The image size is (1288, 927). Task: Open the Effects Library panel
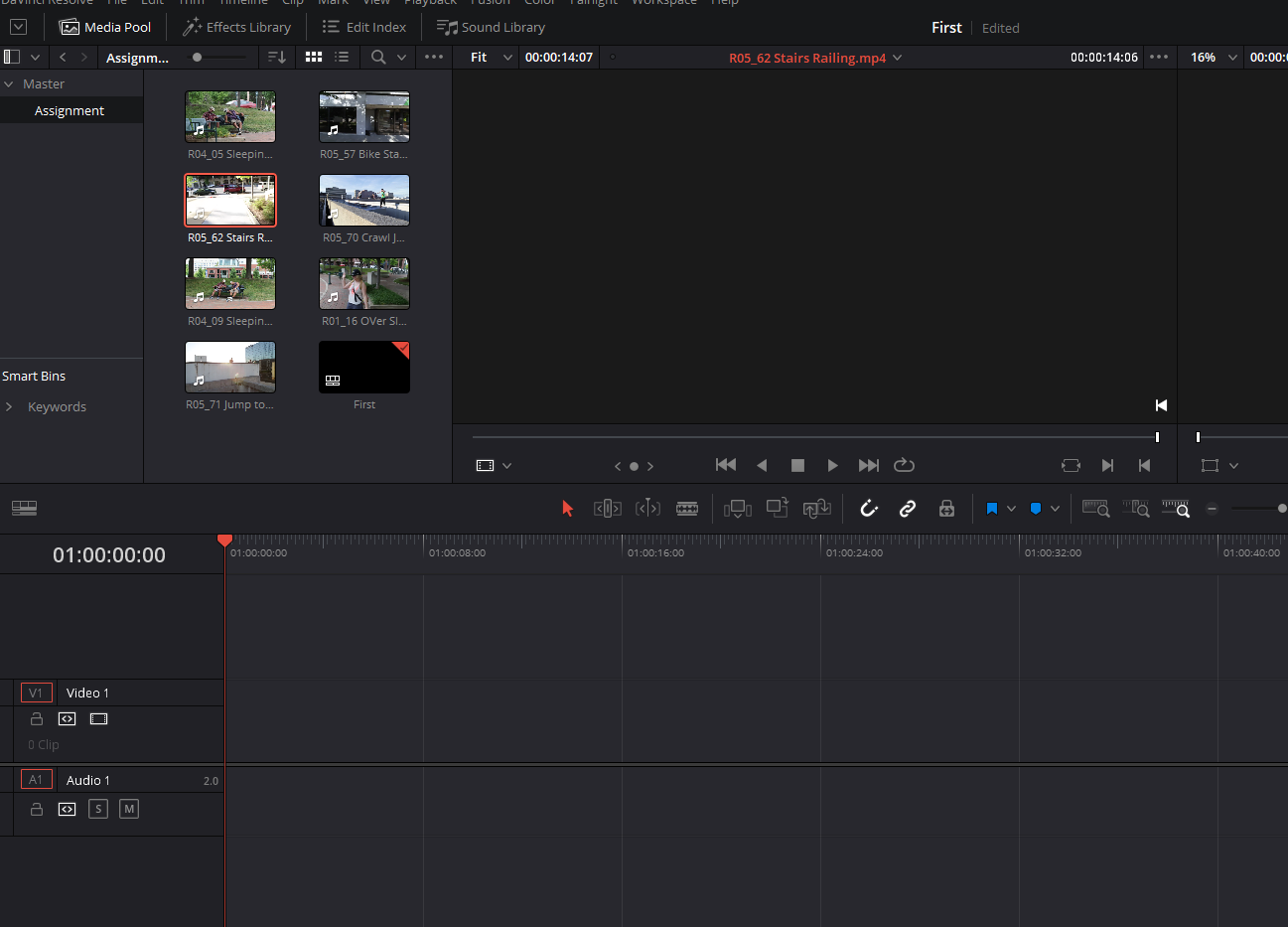237,28
